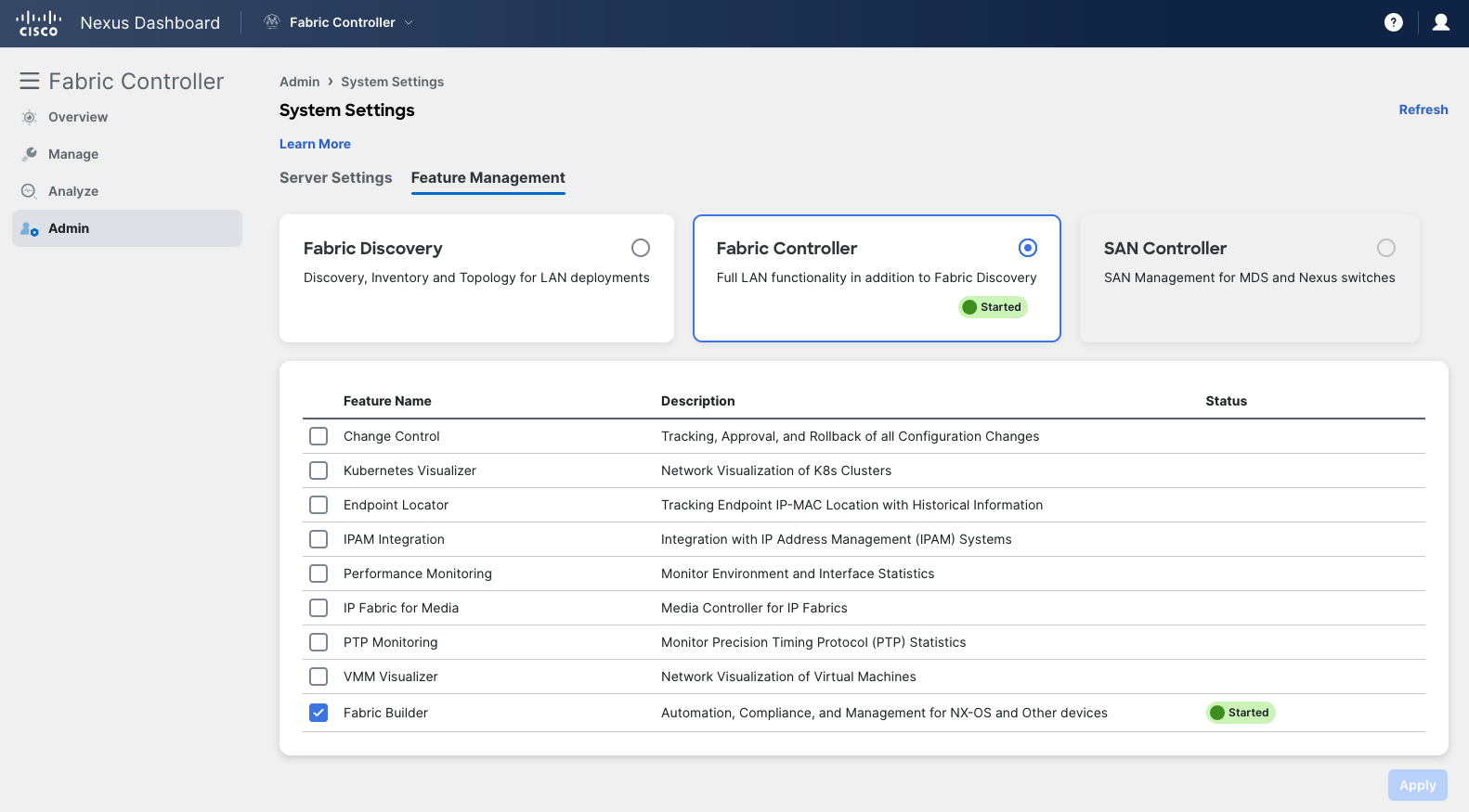Switch to the Server Settings tab
1469x812 pixels.
tap(336, 177)
